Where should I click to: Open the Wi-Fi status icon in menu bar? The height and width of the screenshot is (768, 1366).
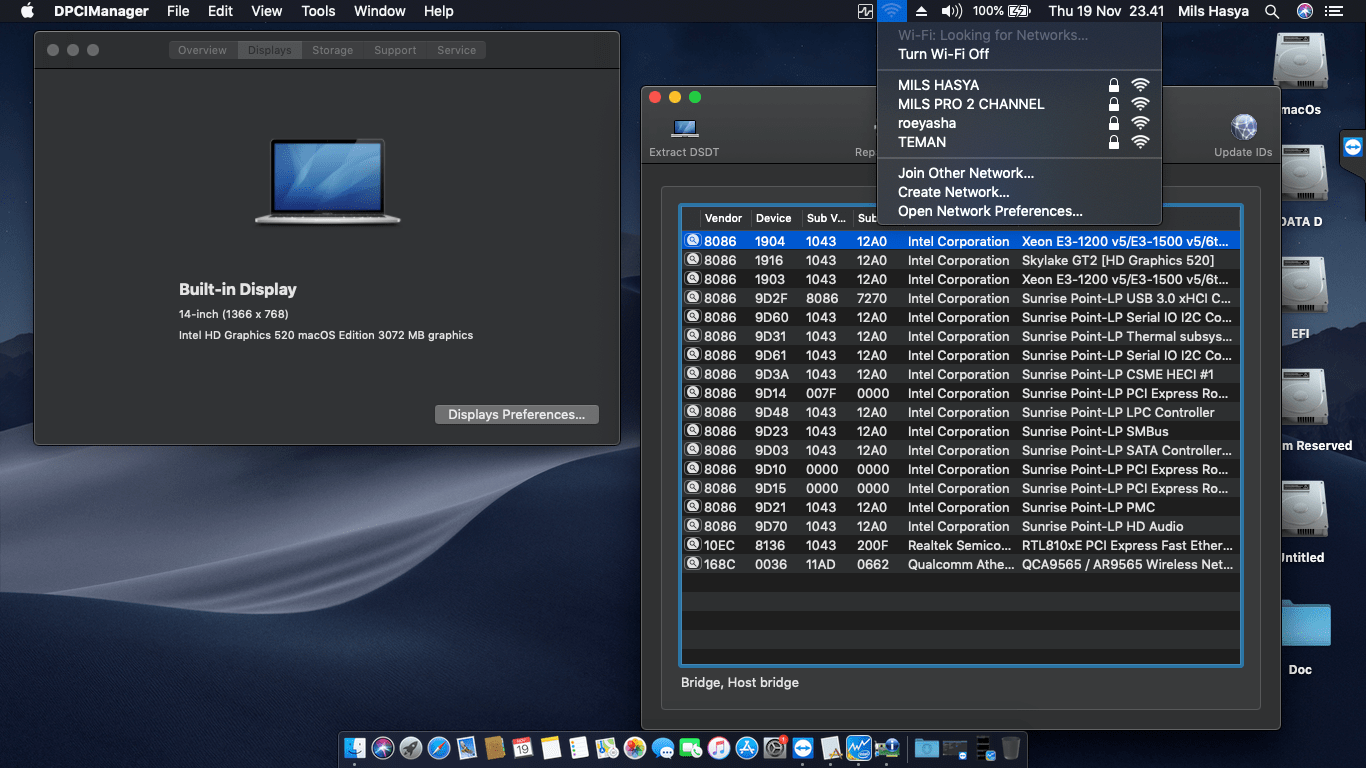tap(891, 11)
